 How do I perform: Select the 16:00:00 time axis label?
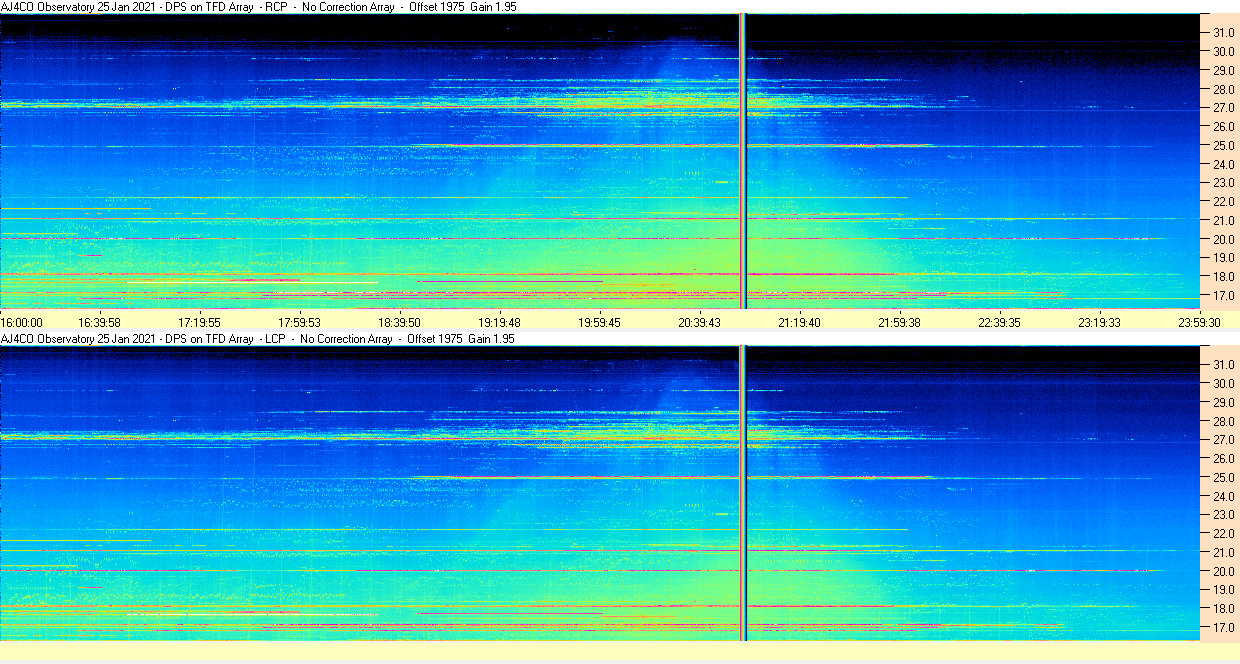point(22,322)
